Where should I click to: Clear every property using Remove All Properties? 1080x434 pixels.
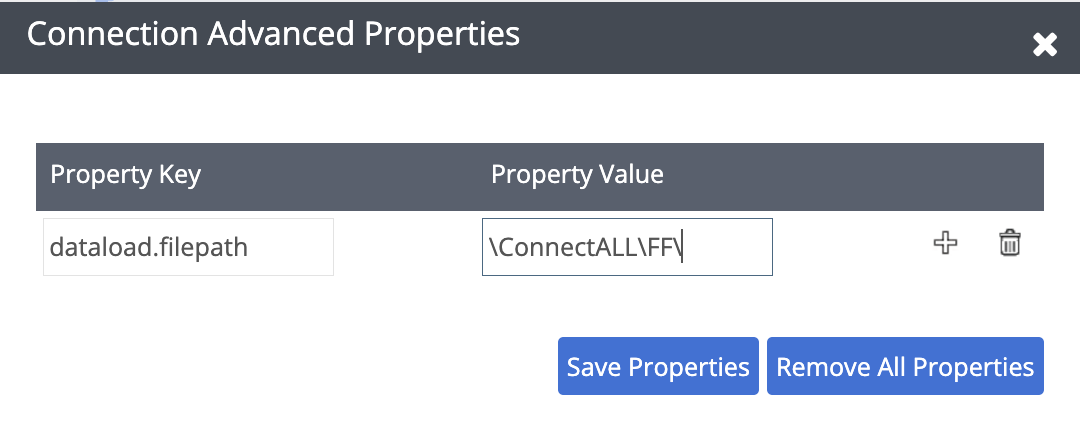tap(905, 366)
